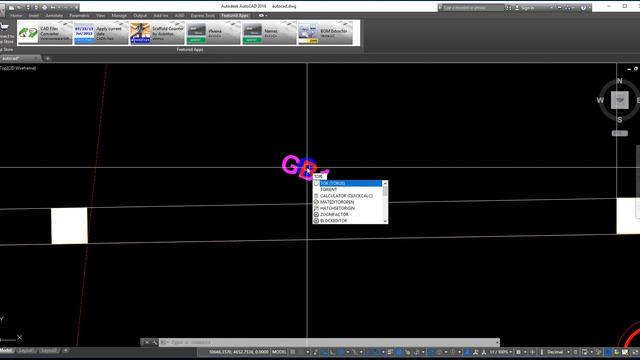Viewport: 640px width, 360px height.
Task: Select ZOOMFACTOR from the suggestion list
Action: (347, 214)
